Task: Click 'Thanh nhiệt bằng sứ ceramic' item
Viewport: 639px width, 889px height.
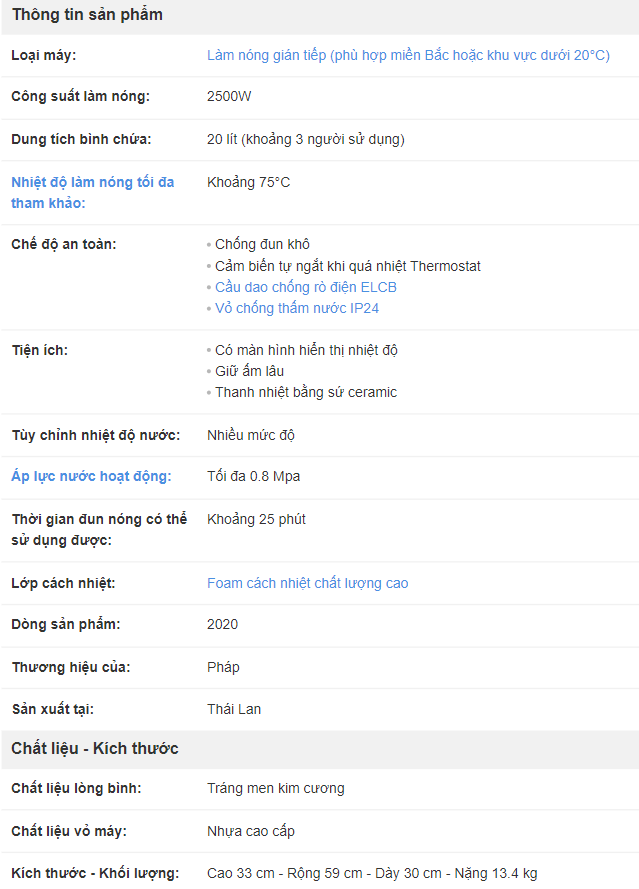Action: tap(305, 392)
